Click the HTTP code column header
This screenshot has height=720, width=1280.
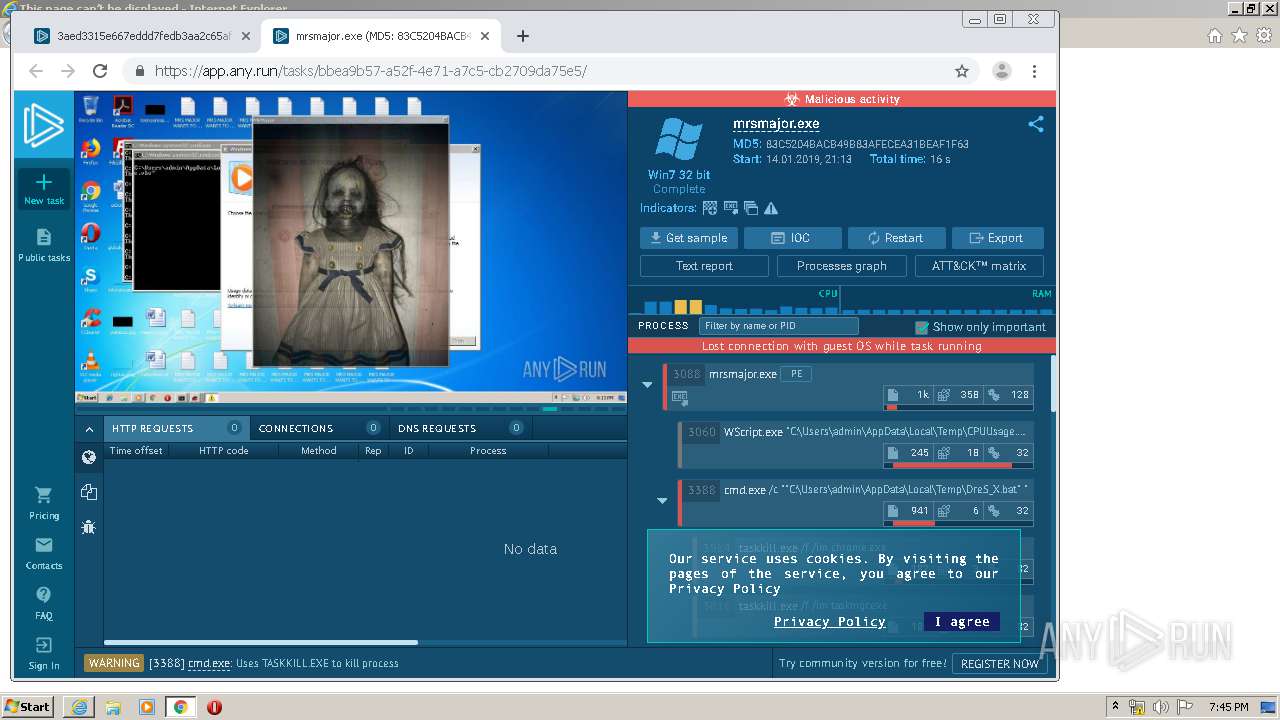224,451
